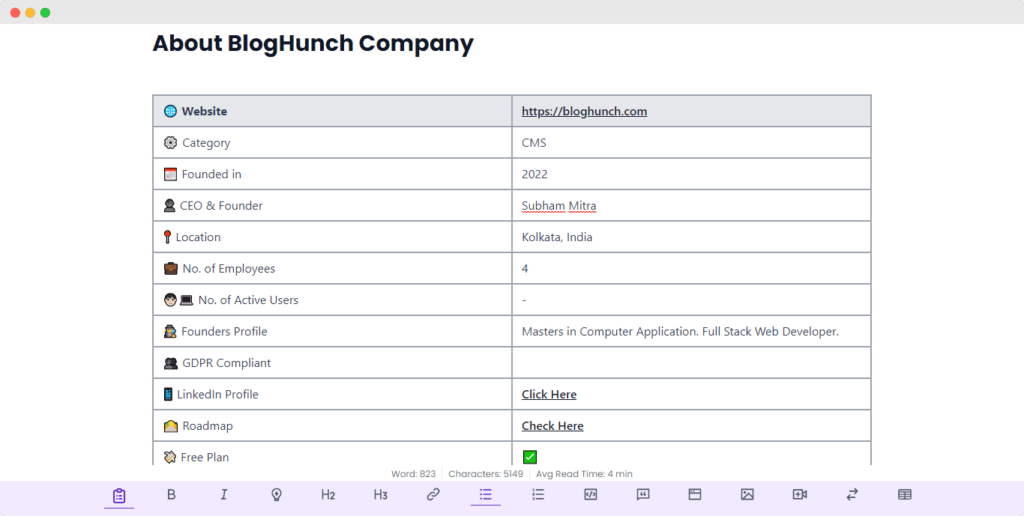Apply Heading 2 style
Viewport: 1024px width, 516px height.
328,494
